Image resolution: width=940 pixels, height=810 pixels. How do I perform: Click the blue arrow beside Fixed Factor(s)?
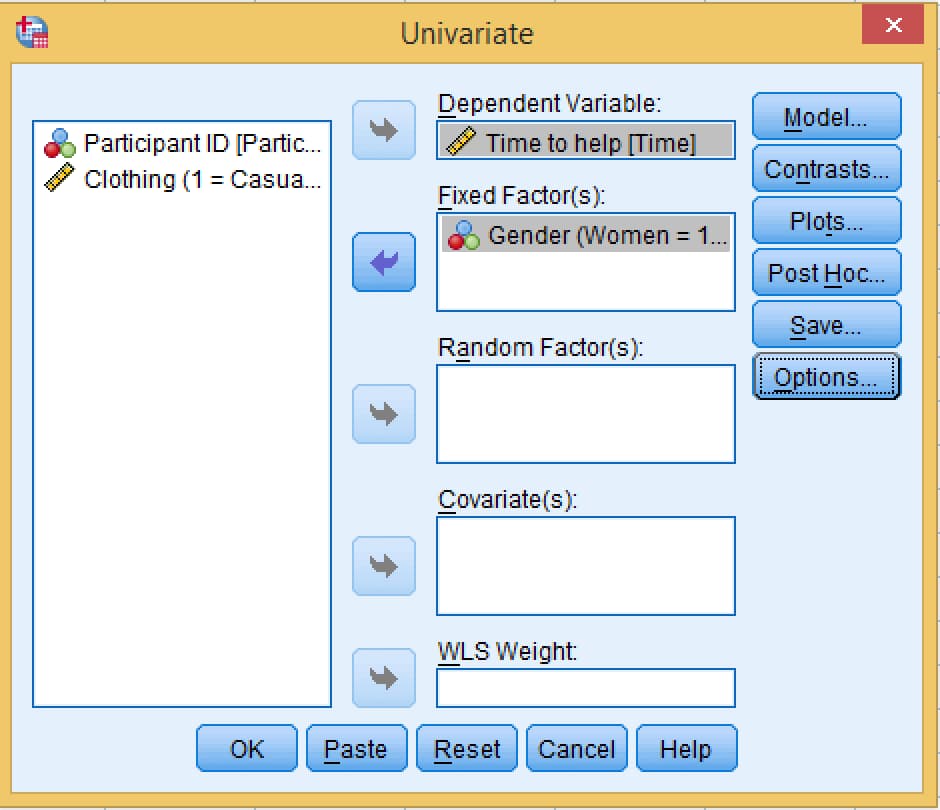point(384,262)
